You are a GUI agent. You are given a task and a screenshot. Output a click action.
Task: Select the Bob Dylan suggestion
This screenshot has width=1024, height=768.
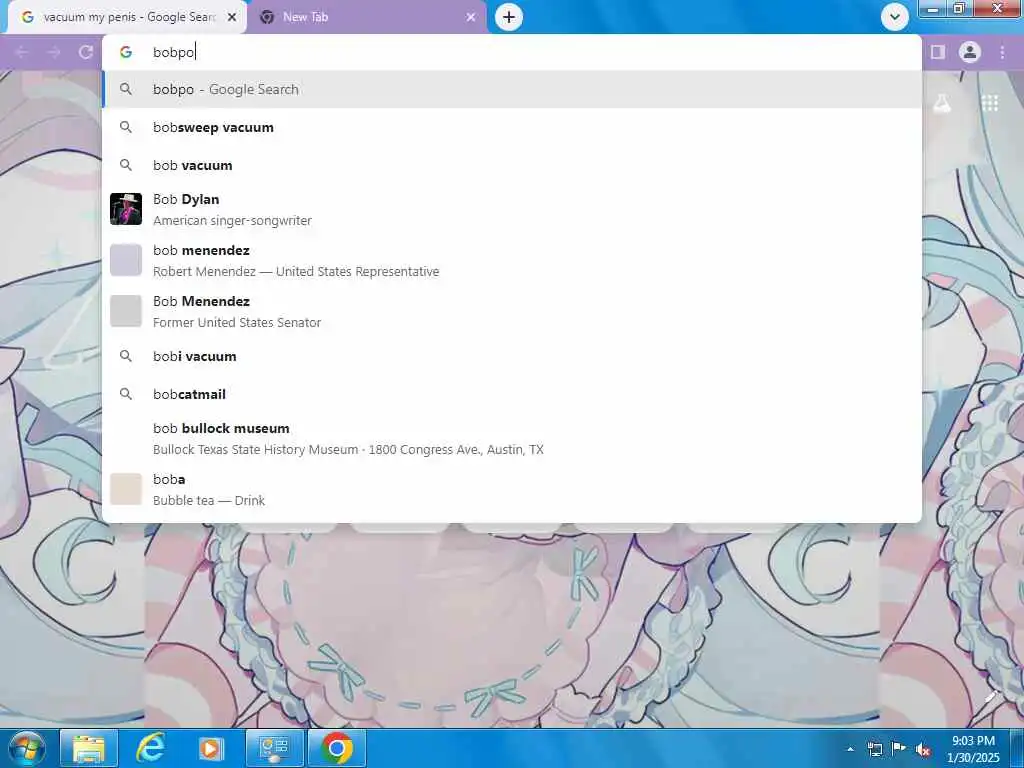click(512, 209)
